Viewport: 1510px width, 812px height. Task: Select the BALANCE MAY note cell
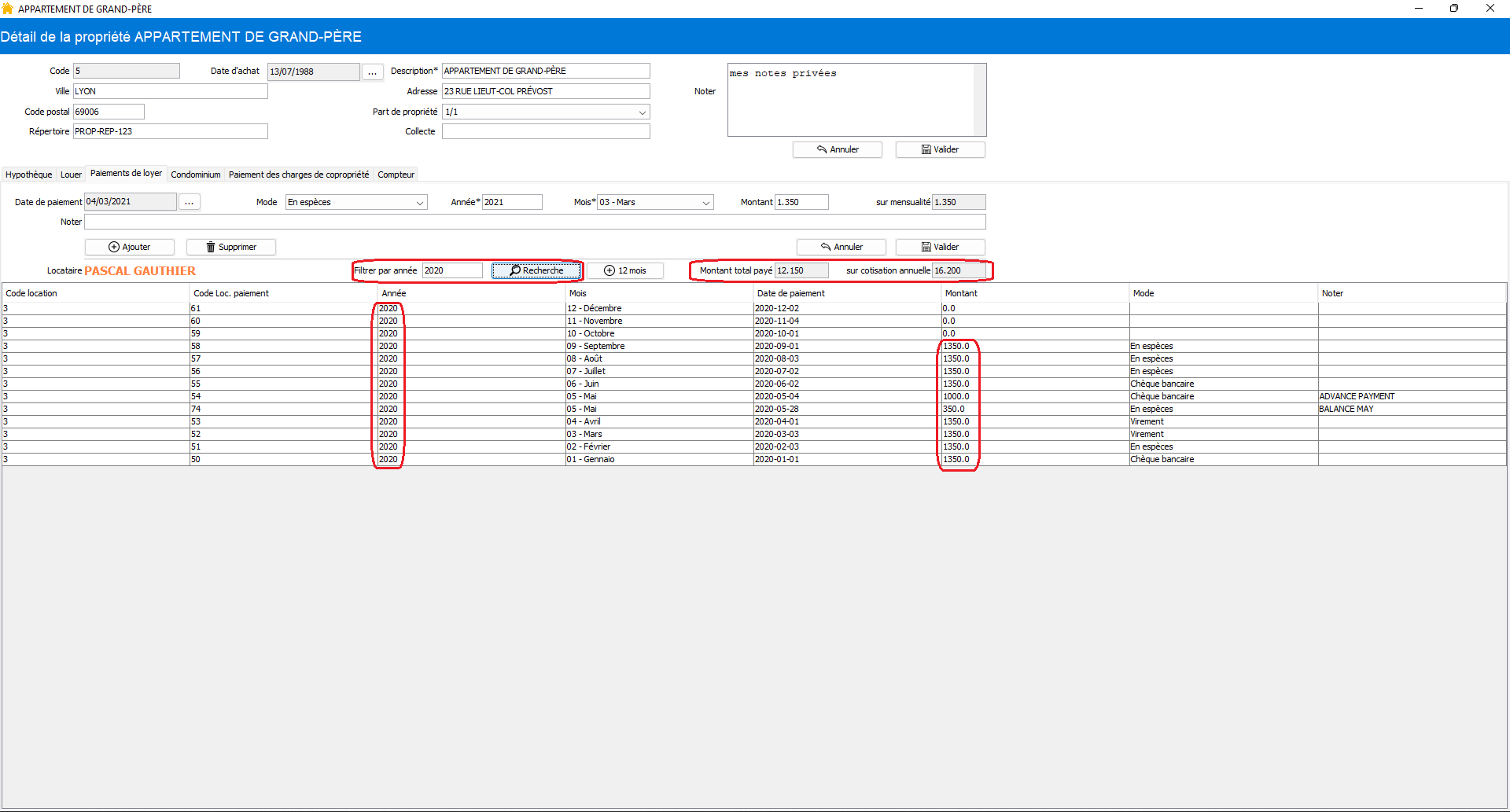tap(1412, 409)
